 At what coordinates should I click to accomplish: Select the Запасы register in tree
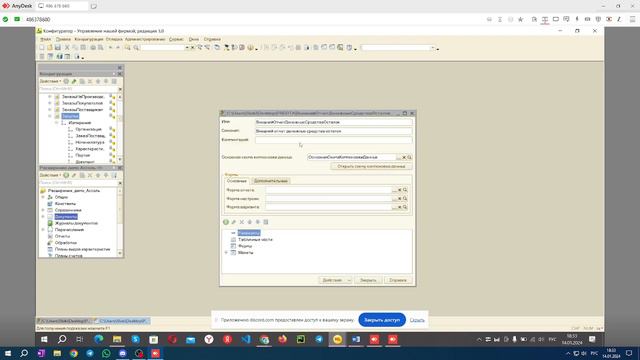70,116
